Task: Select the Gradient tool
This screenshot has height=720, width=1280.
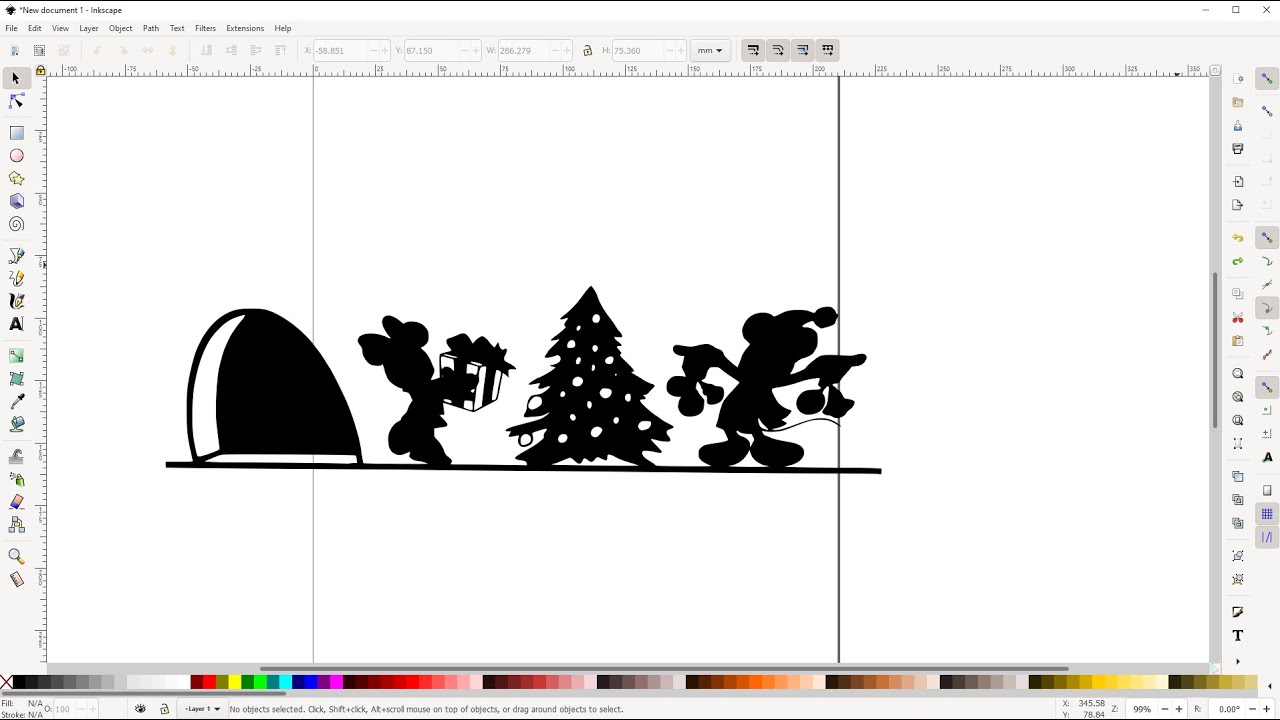Action: (x=16, y=356)
